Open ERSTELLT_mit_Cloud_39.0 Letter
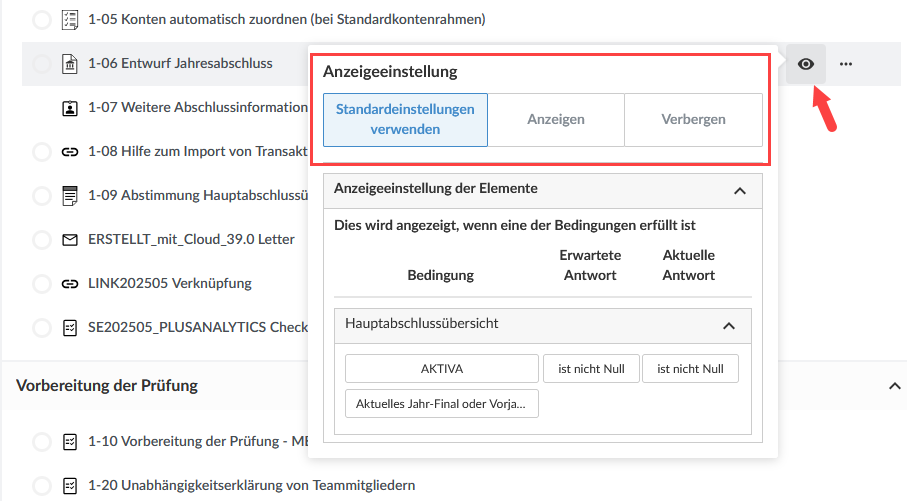The image size is (907, 501). [x=191, y=240]
